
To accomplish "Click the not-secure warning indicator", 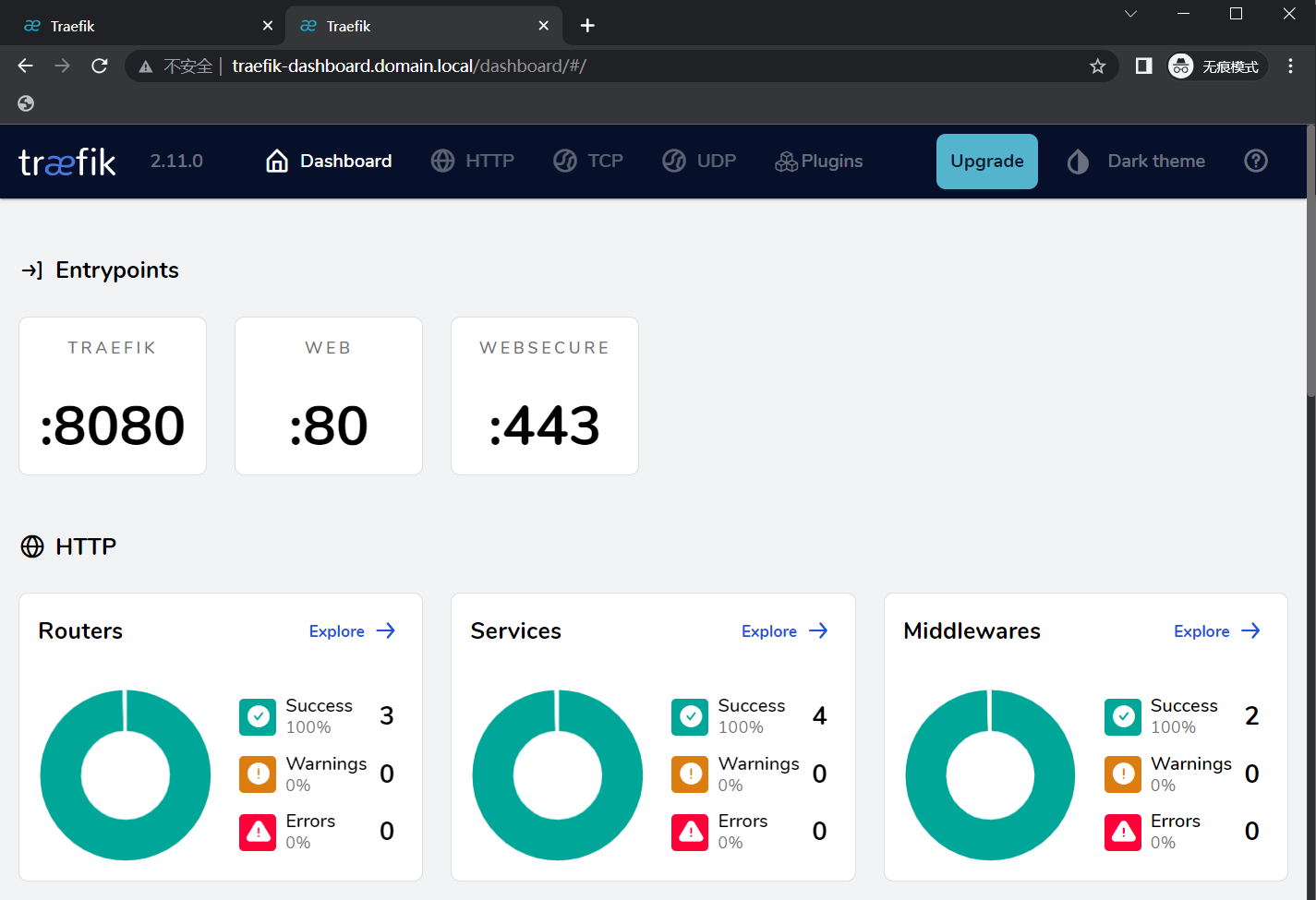I will click(175, 66).
